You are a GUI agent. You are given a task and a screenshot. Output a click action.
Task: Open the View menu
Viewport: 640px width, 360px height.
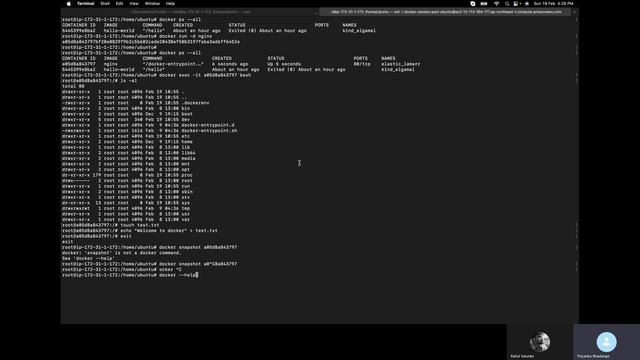(x=134, y=4)
